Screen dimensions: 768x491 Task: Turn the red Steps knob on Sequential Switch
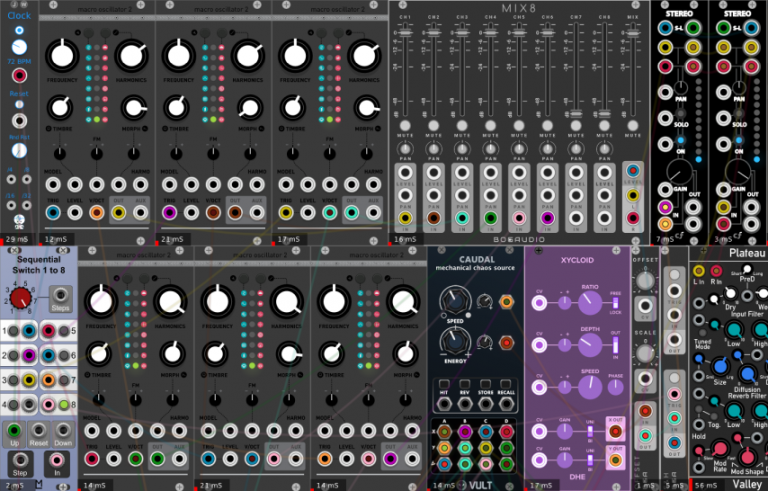21,297
